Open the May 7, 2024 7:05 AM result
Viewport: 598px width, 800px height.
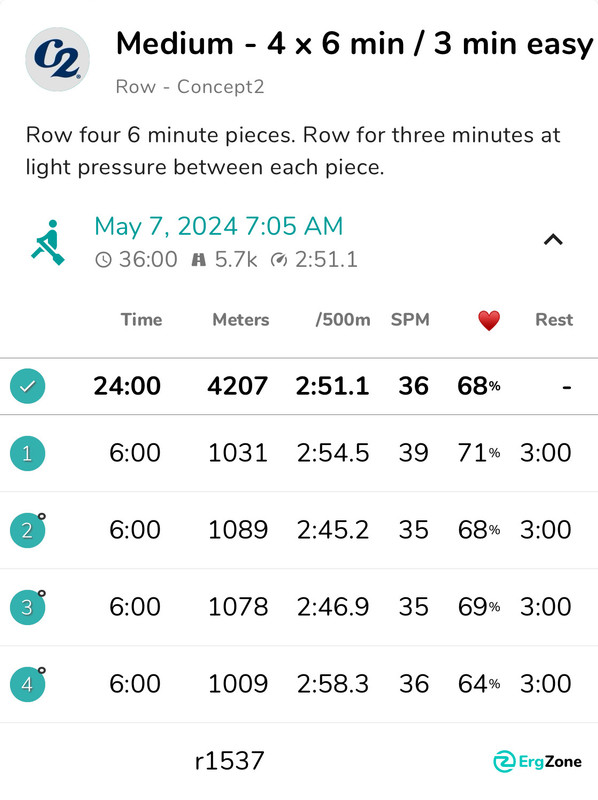tap(219, 226)
